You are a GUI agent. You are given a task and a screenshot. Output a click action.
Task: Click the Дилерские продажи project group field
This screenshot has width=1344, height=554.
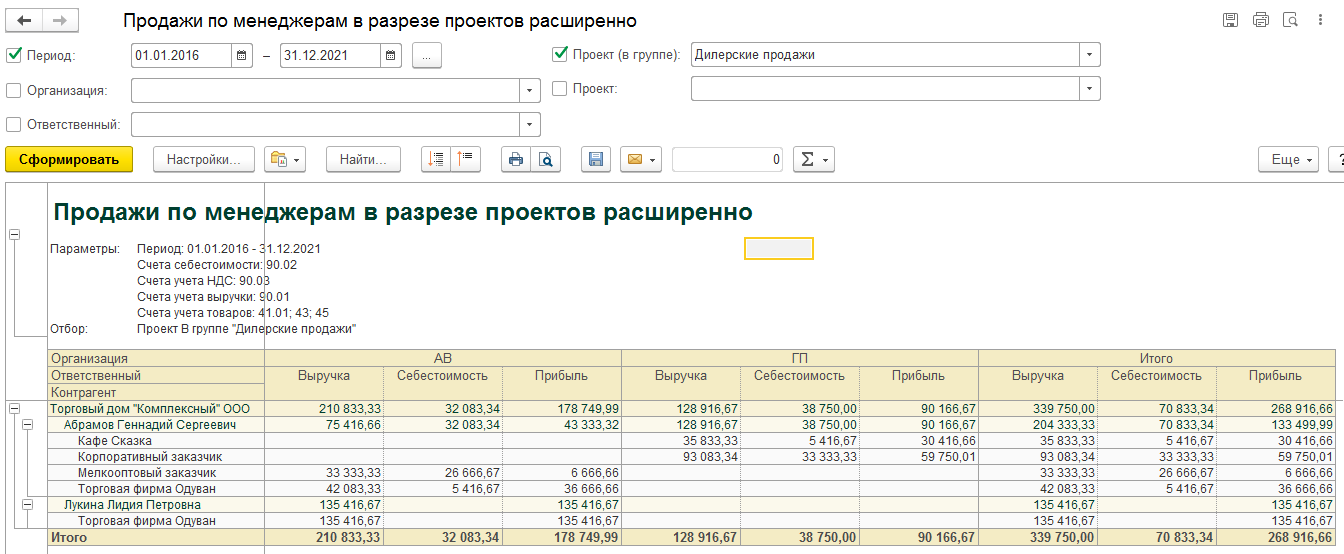coord(885,55)
